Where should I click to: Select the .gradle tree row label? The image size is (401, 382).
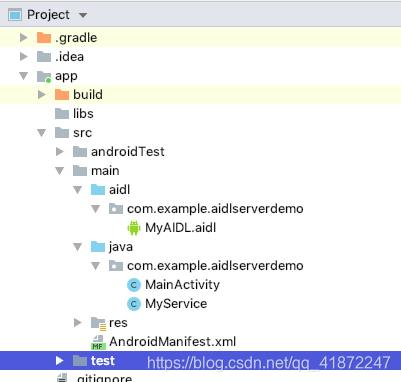coord(76,38)
